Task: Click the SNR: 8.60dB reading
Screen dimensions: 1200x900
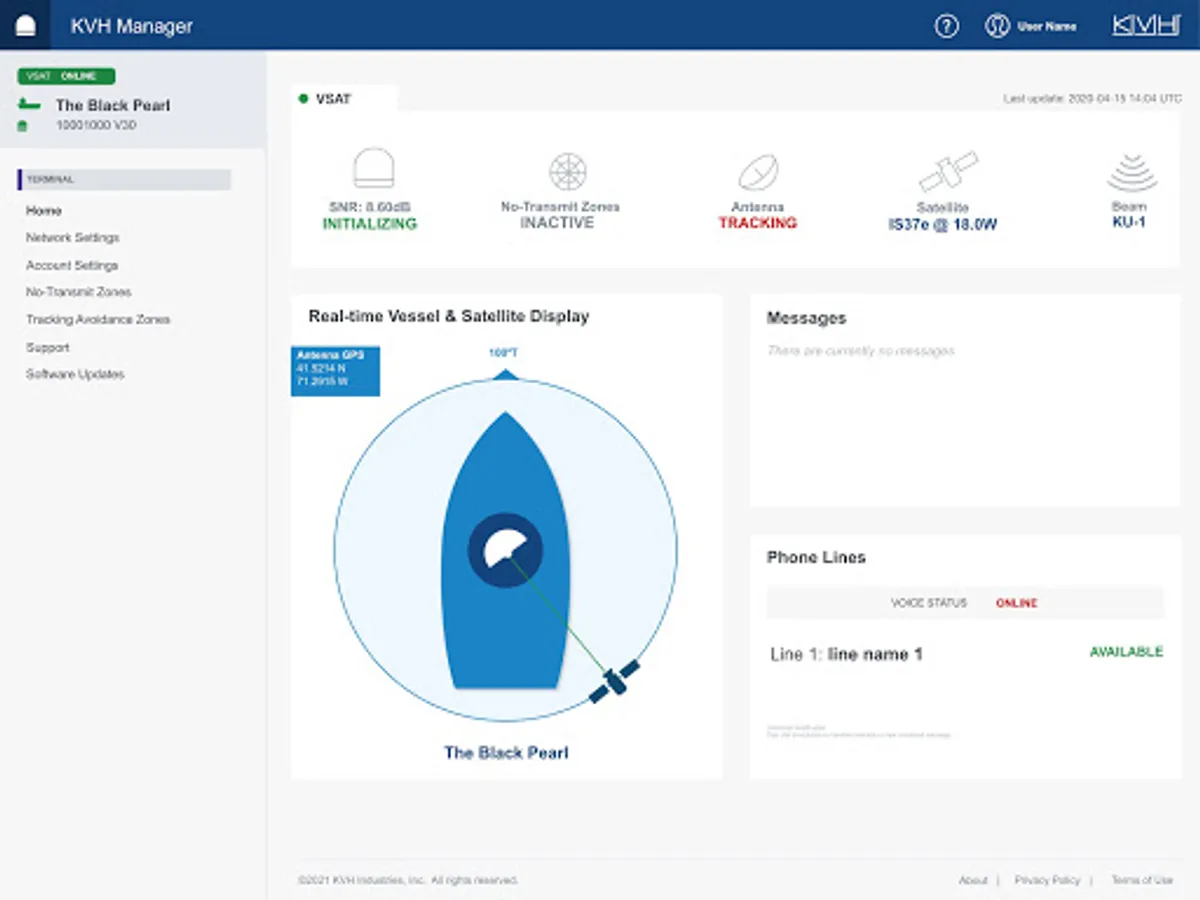Action: point(369,207)
